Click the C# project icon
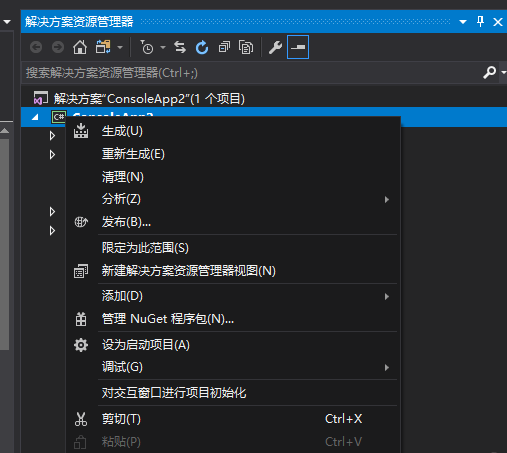This screenshot has width=507, height=453. point(59,117)
